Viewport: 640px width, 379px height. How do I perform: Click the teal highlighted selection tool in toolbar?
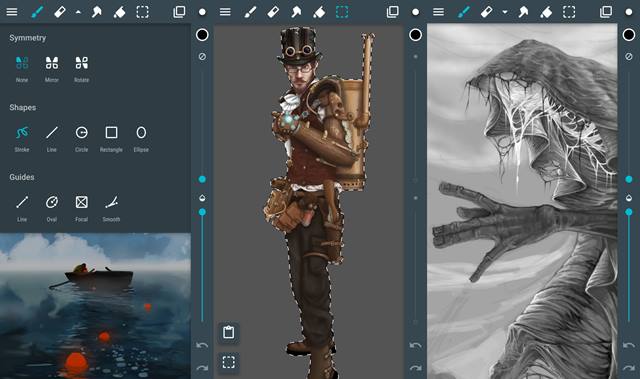pos(342,12)
